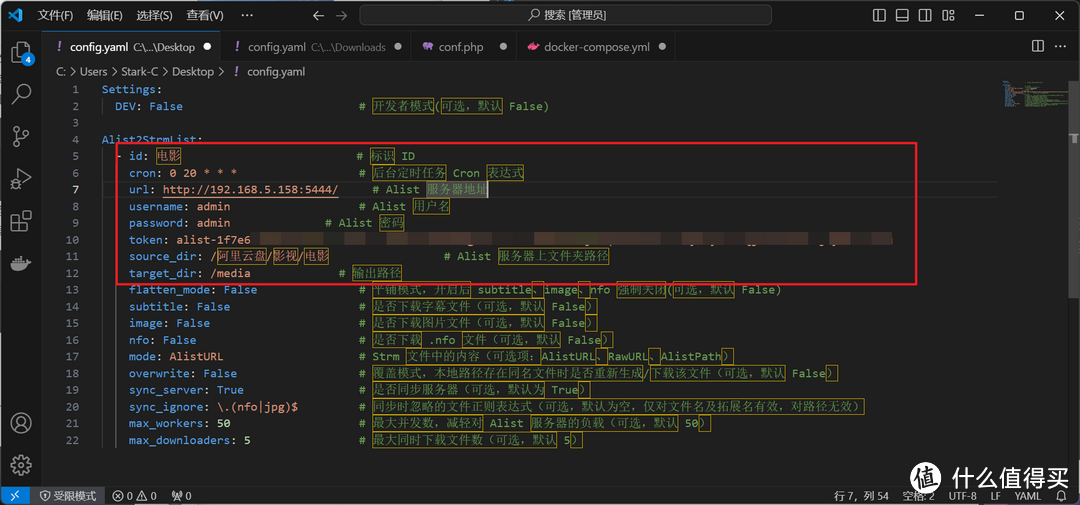This screenshot has height=505, width=1080.
Task: Click the Accounts icon in activity bar
Action: pyautogui.click(x=21, y=423)
